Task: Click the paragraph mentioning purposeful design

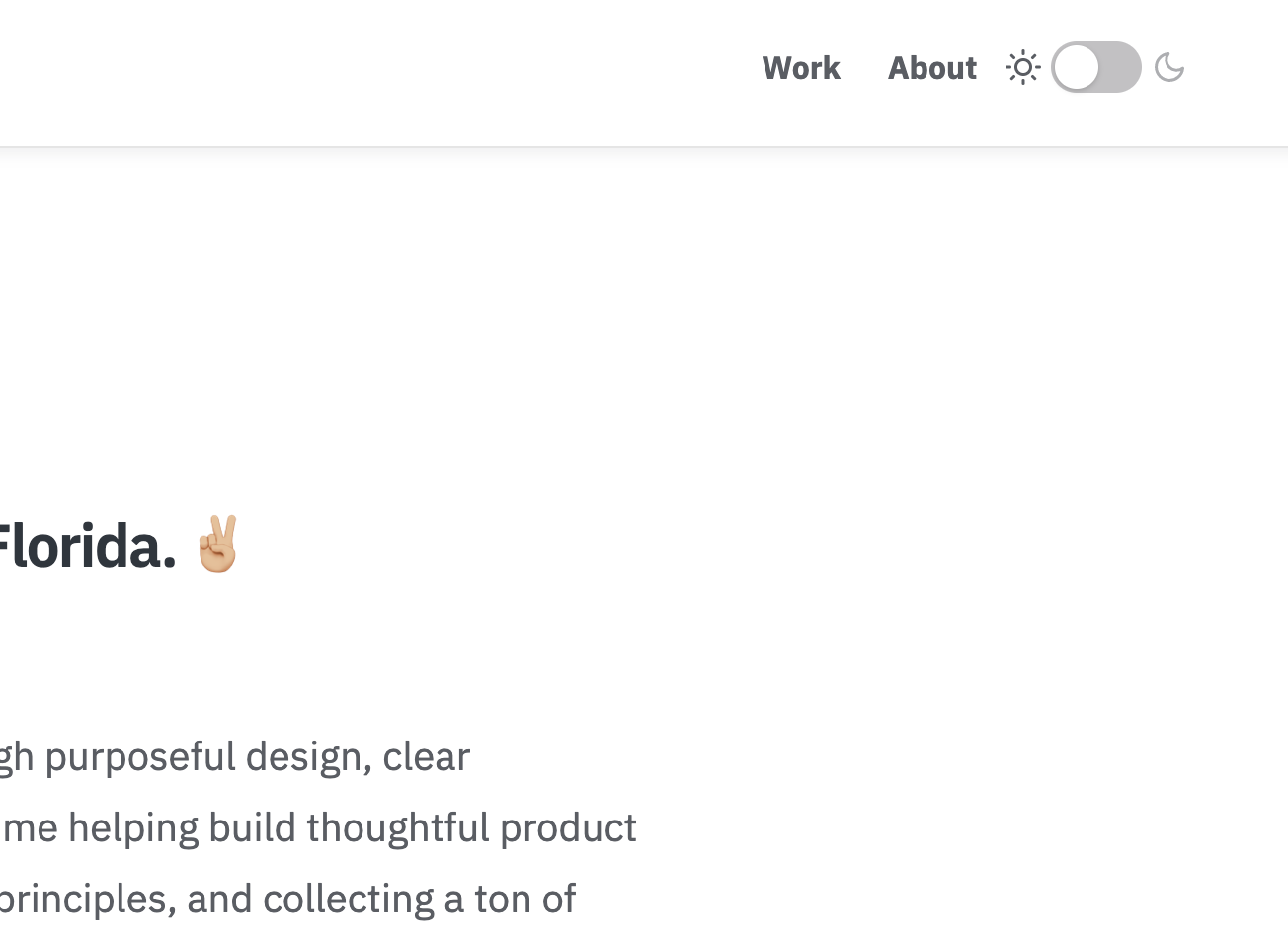Action: (x=235, y=755)
